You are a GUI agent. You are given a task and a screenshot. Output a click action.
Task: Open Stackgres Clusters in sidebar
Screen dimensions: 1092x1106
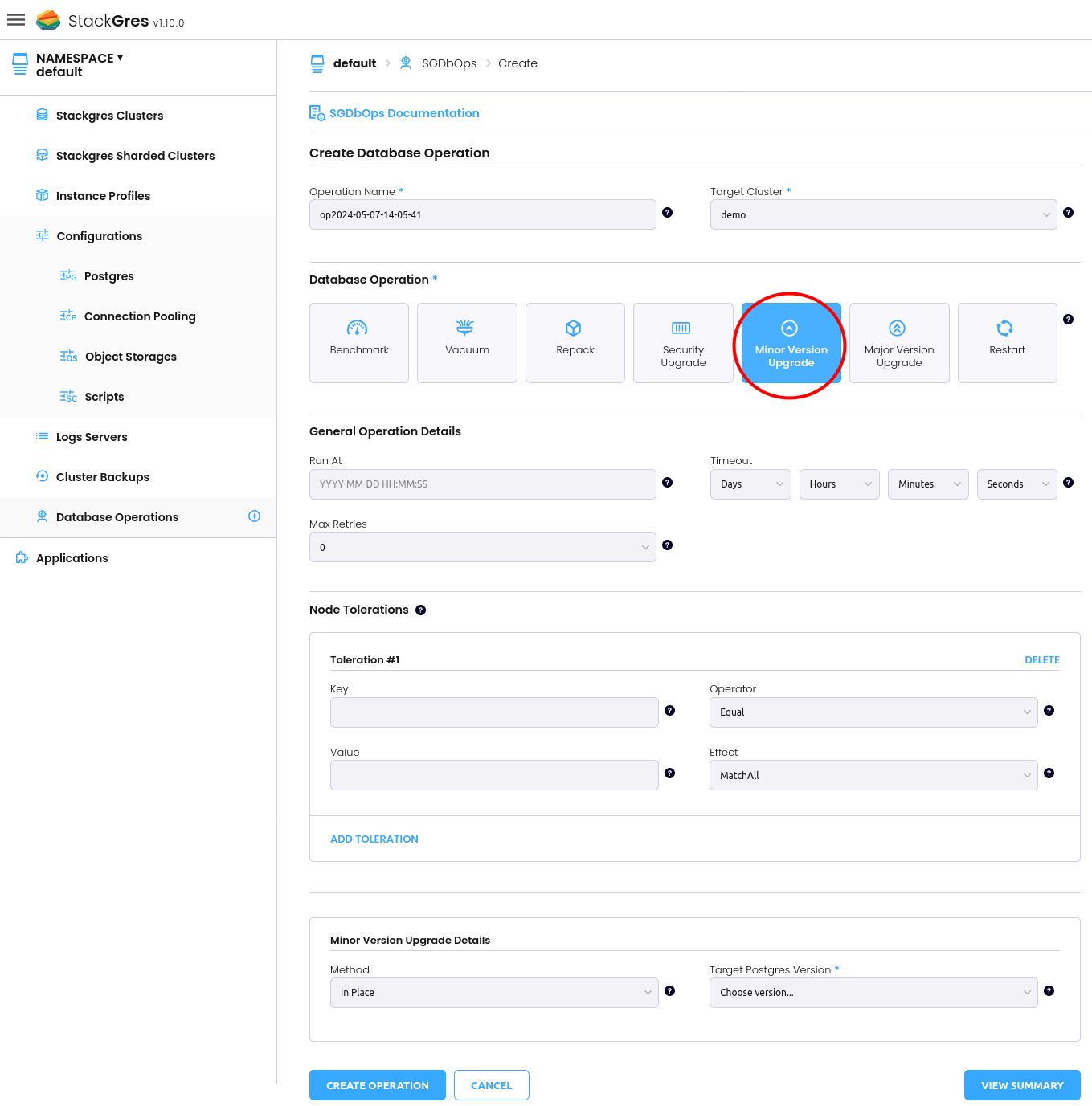click(x=109, y=116)
